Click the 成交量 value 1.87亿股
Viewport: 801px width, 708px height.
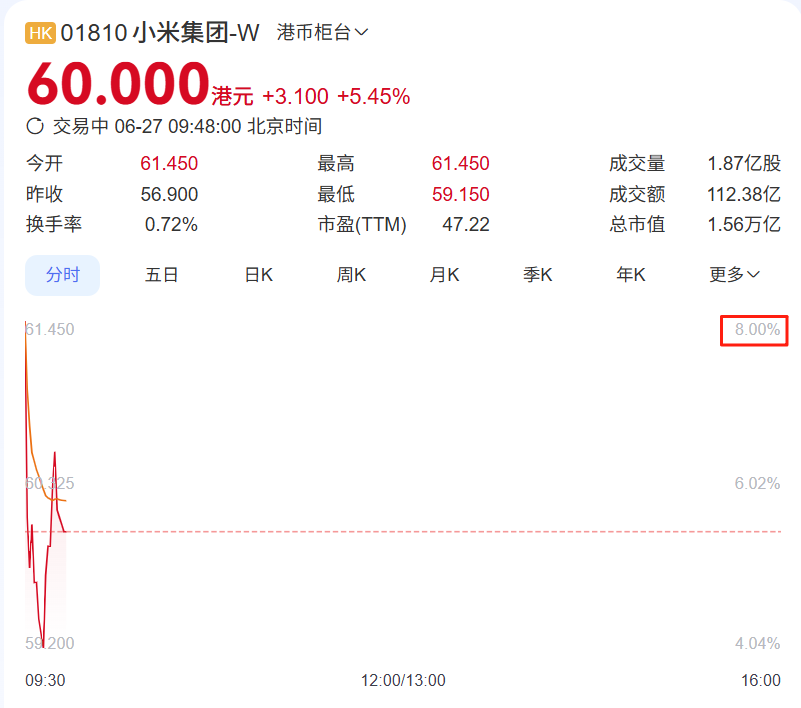point(744,163)
